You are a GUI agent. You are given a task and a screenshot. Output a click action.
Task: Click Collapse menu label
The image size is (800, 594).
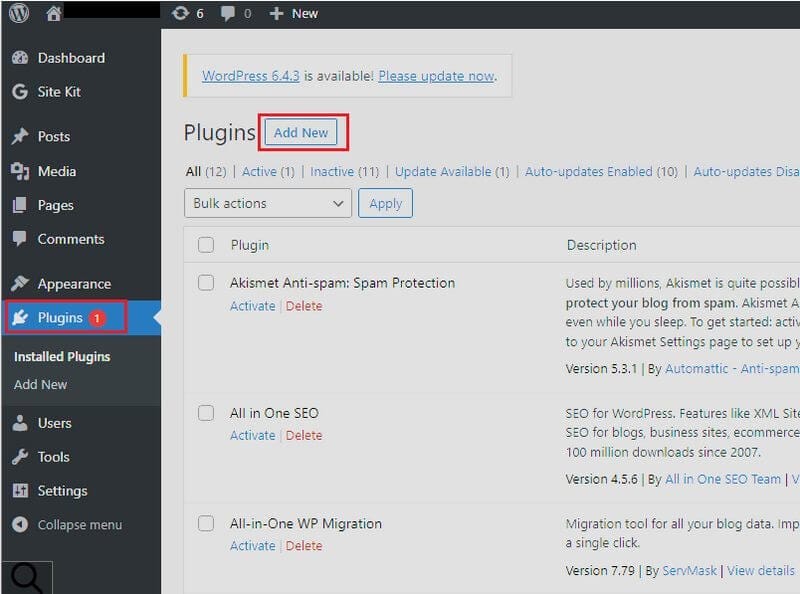pos(80,525)
